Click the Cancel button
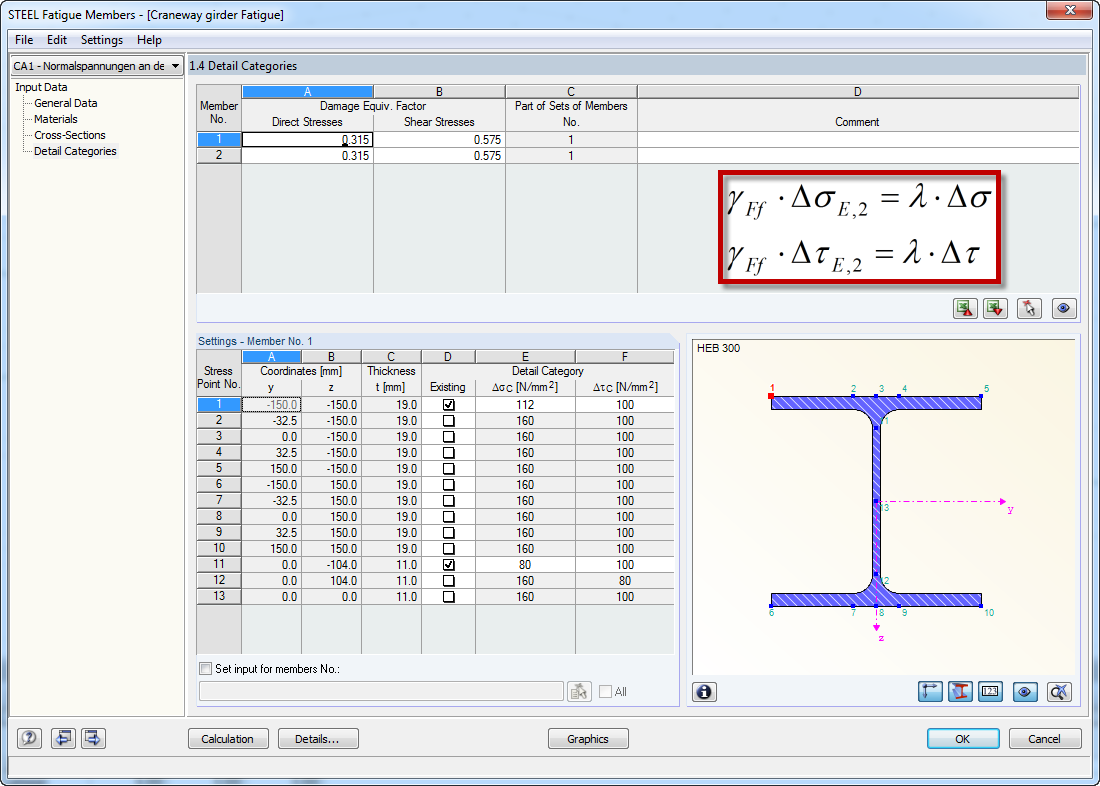 tap(1045, 739)
